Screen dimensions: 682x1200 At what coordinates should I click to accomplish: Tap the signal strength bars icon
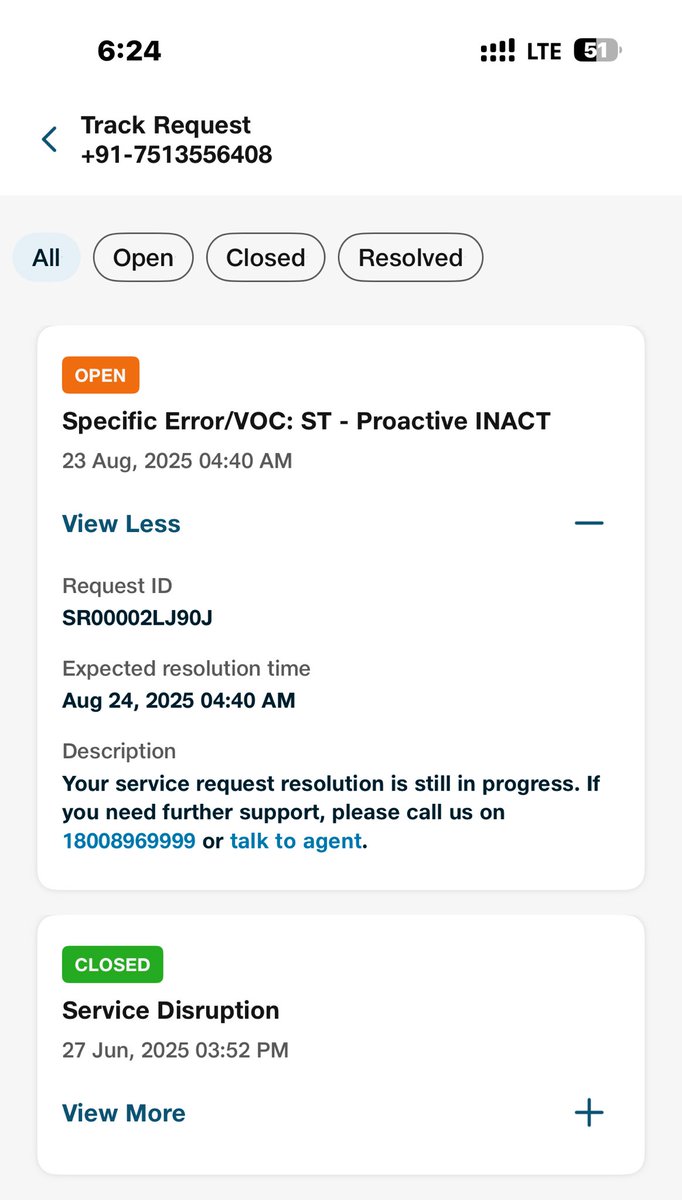(498, 51)
